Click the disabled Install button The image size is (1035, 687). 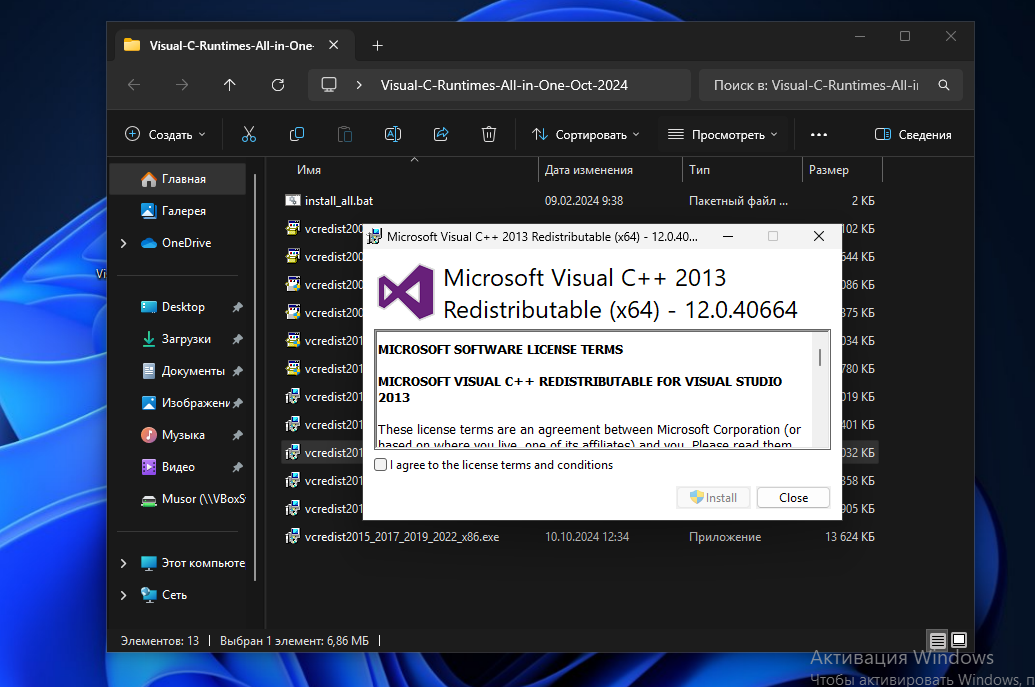714,498
